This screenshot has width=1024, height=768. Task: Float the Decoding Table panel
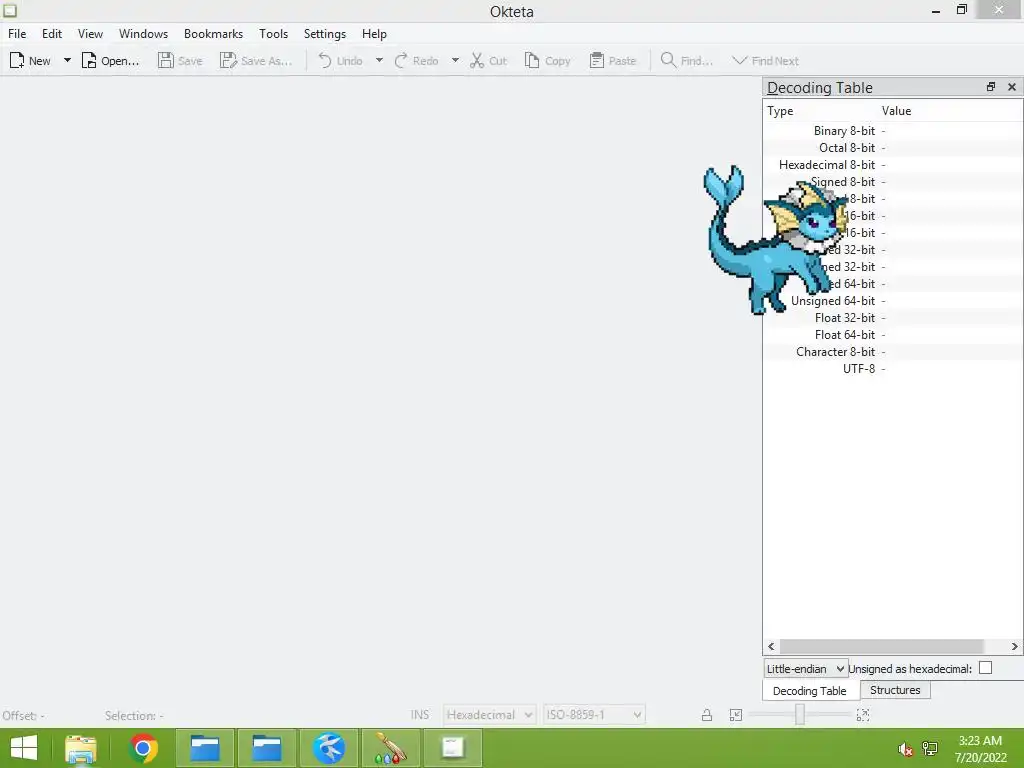(991, 87)
